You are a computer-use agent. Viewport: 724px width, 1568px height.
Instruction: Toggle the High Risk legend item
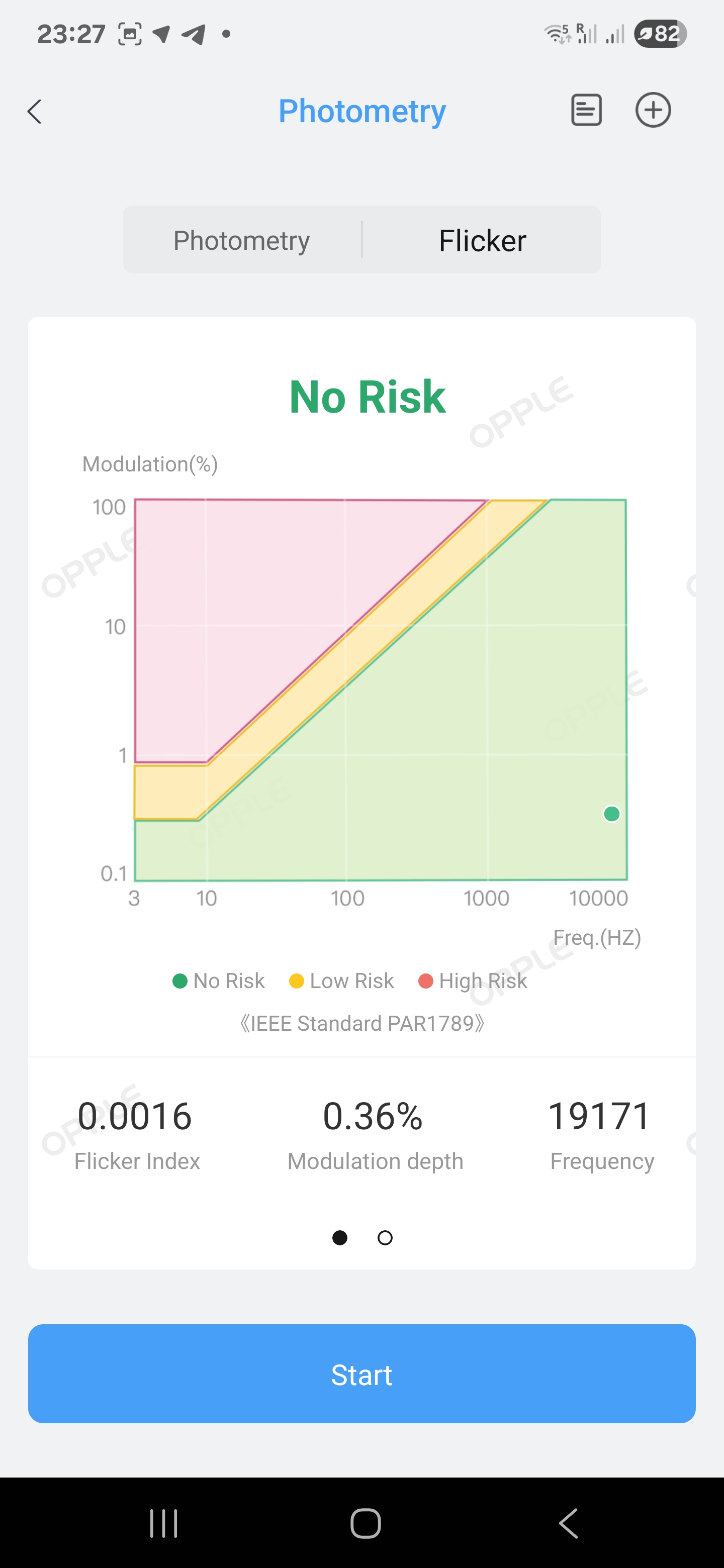[473, 981]
